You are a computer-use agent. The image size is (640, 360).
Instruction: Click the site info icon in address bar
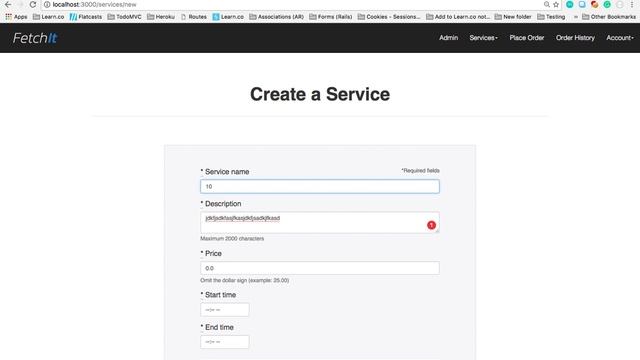point(47,4)
